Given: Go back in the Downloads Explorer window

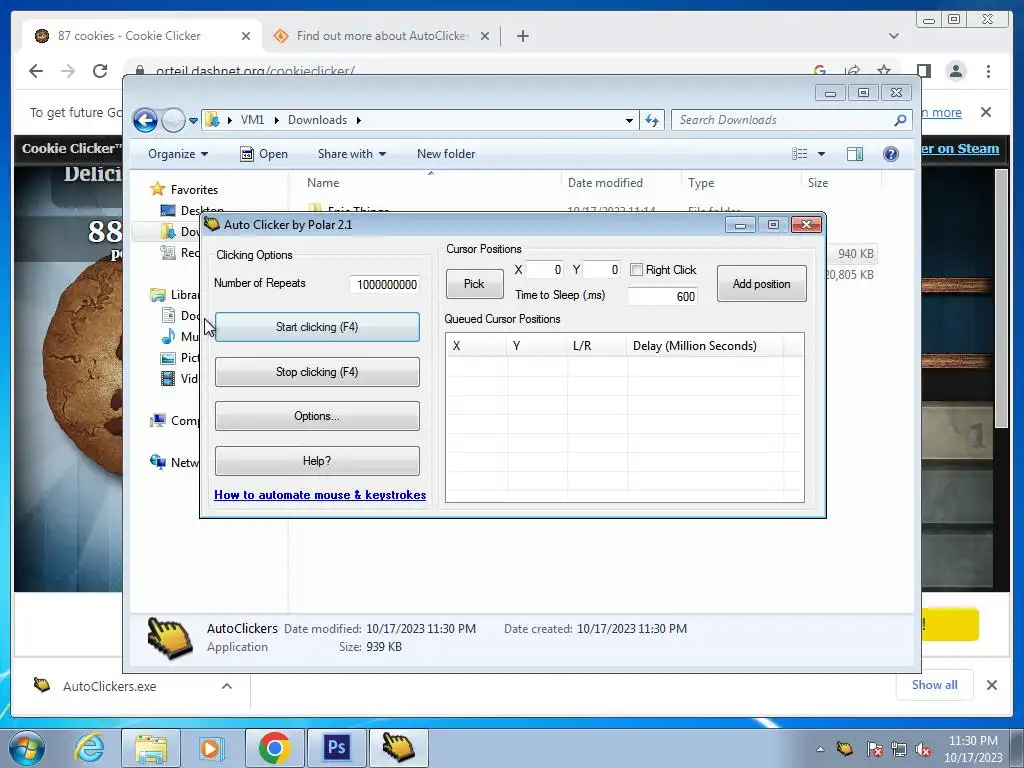Looking at the screenshot, I should 145,120.
